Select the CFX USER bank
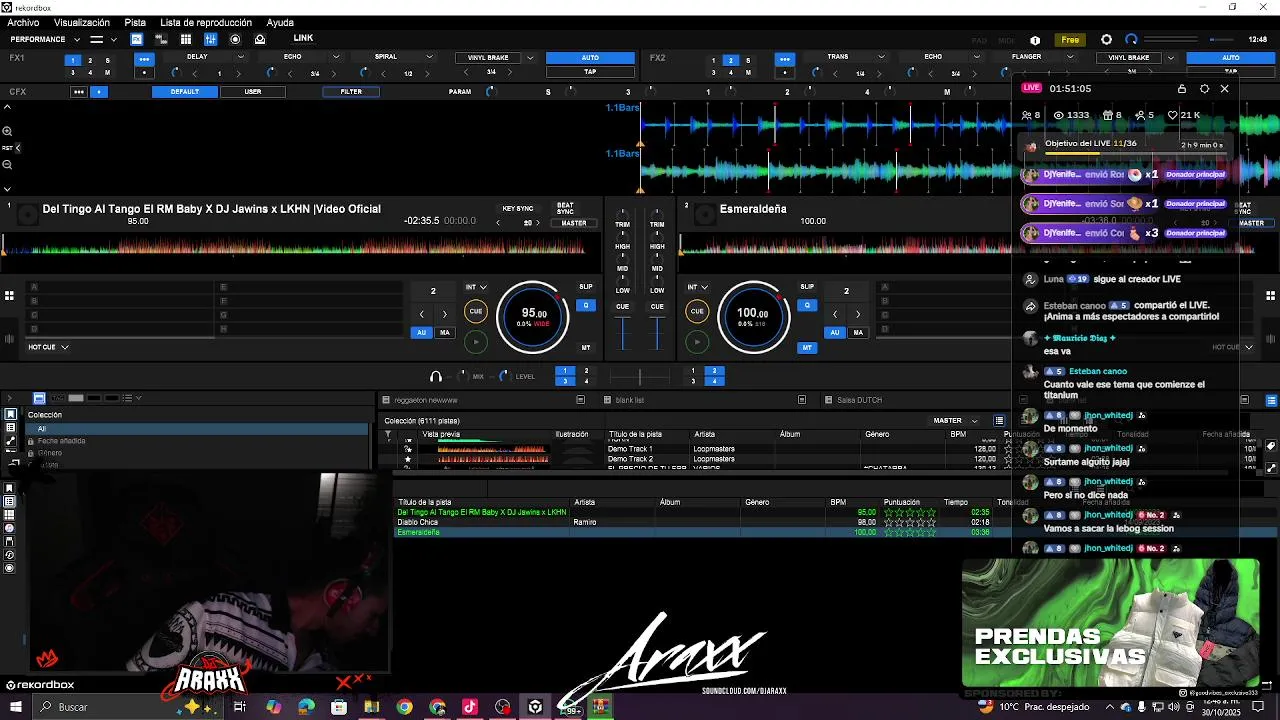Image resolution: width=1280 pixels, height=720 pixels. pyautogui.click(x=253, y=92)
